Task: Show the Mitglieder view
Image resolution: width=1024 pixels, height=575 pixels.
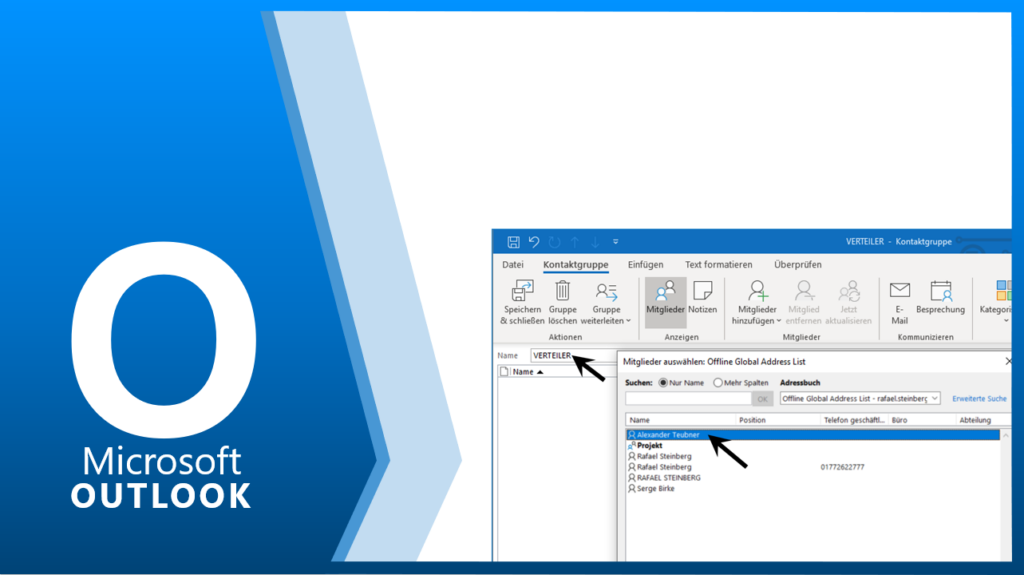Action: (x=665, y=292)
